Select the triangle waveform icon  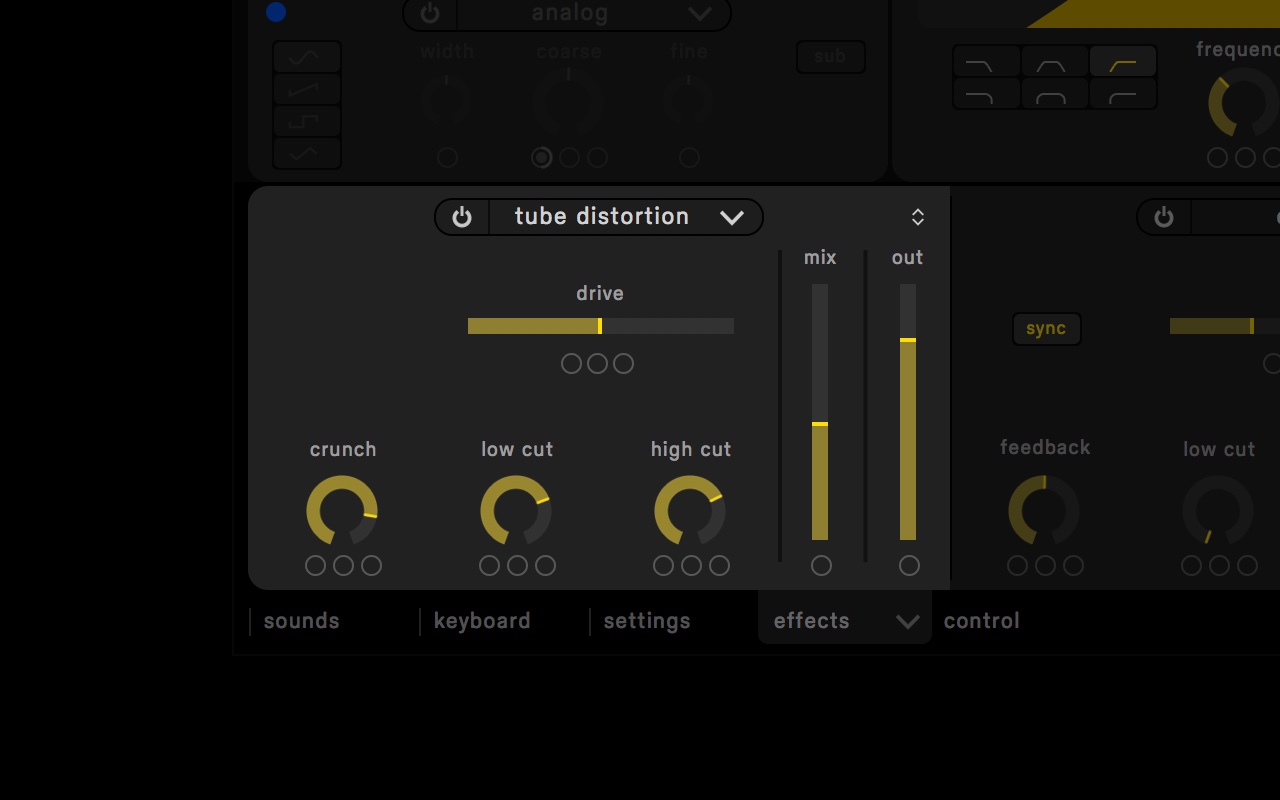point(307,154)
